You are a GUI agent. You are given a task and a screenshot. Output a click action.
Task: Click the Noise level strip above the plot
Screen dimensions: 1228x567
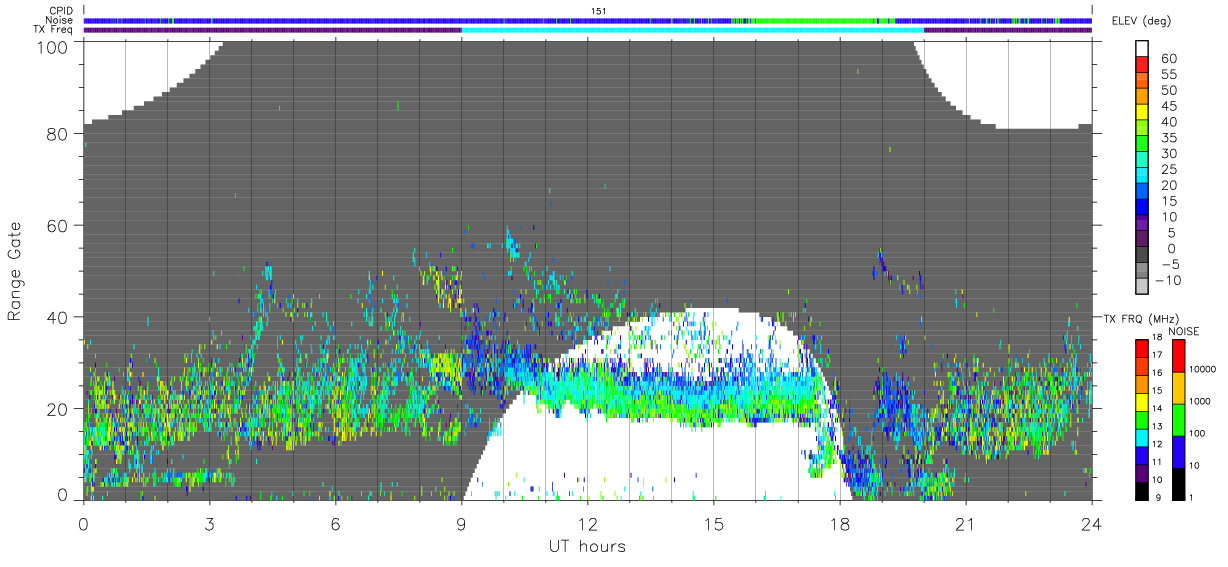[588, 20]
